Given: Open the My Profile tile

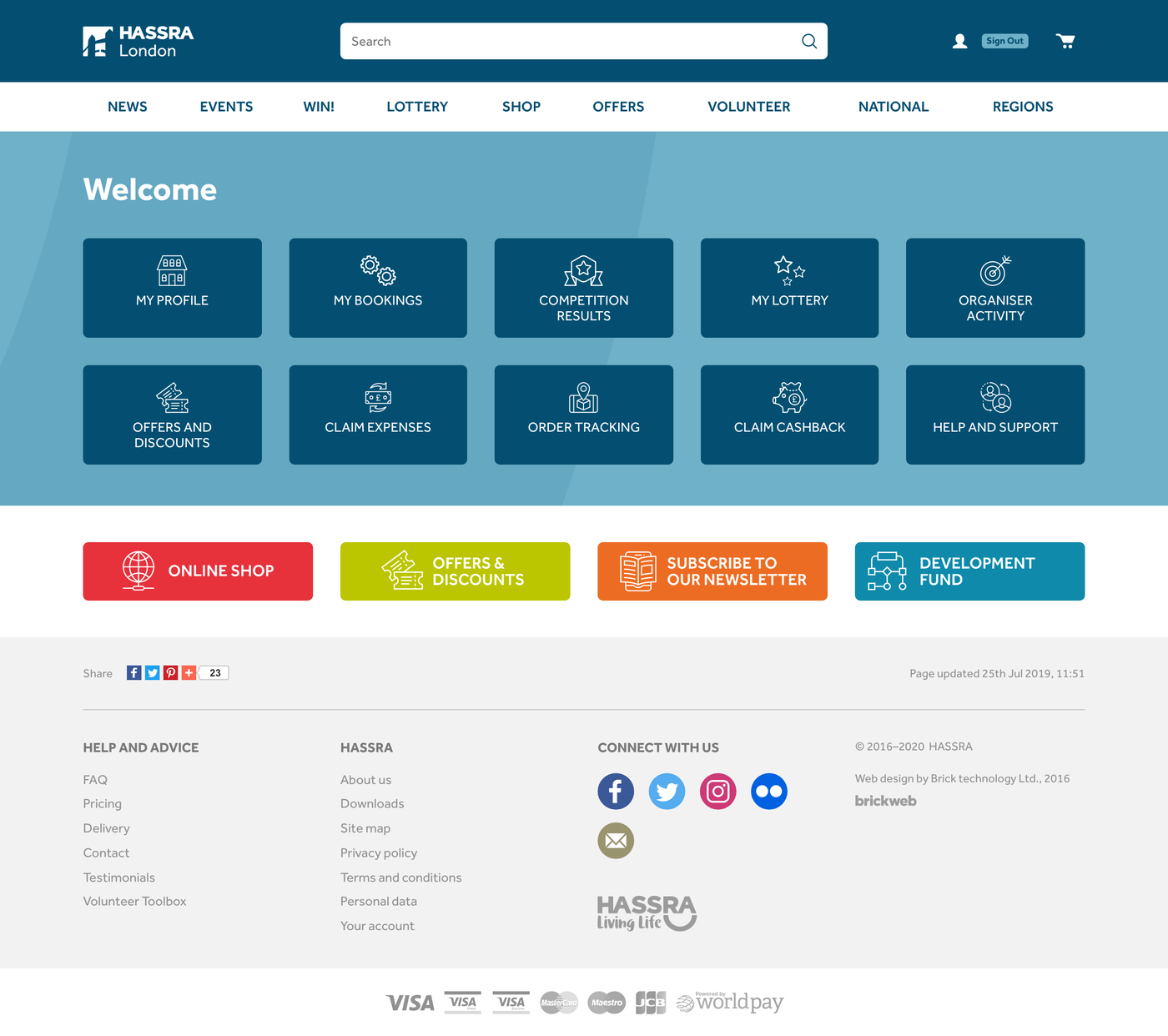Looking at the screenshot, I should pos(172,288).
